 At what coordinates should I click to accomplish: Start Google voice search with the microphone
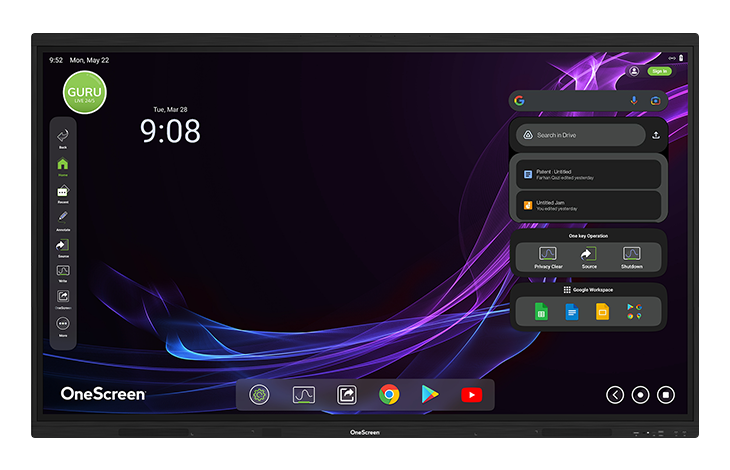tap(634, 101)
